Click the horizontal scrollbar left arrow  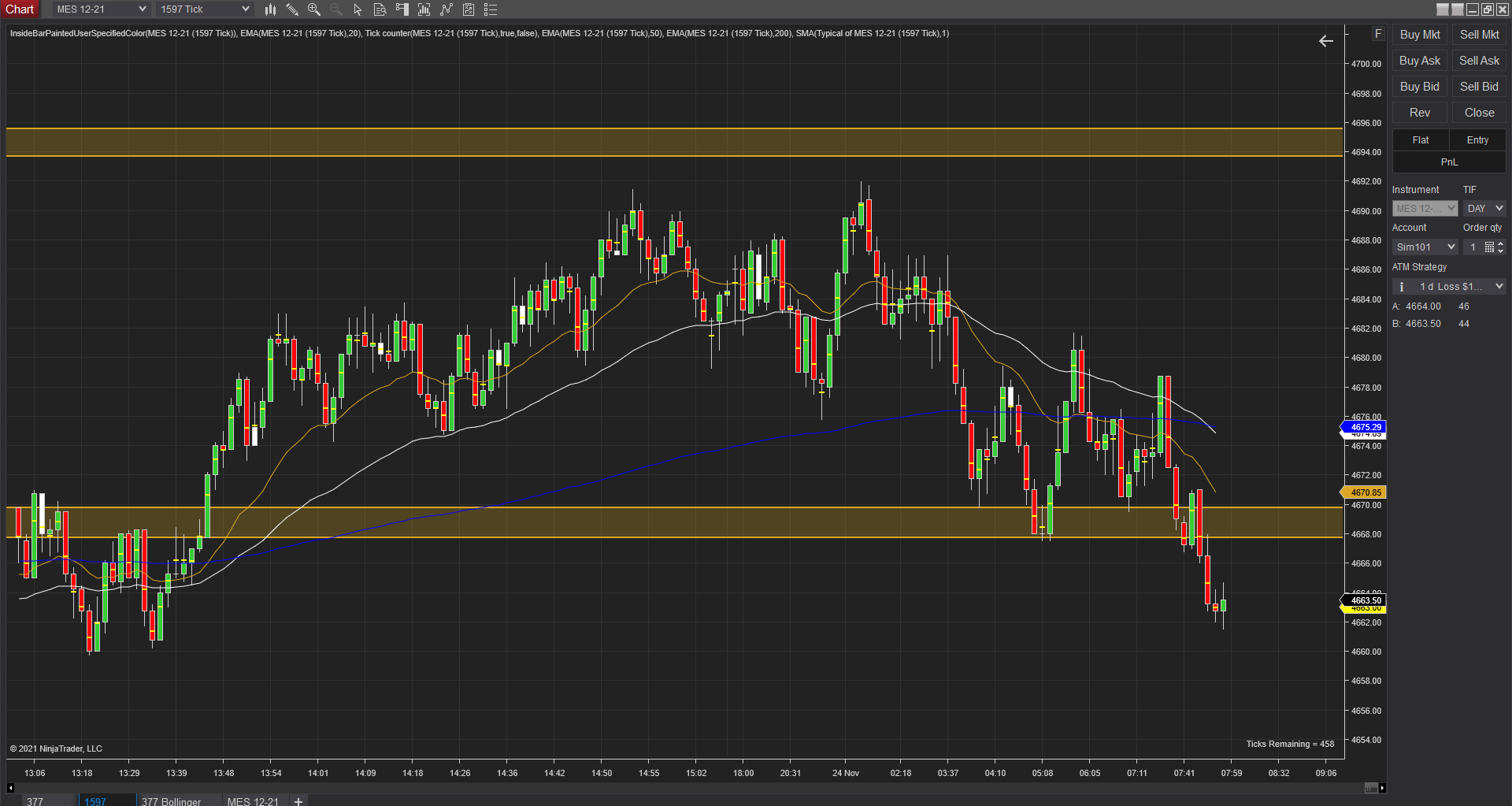[10, 787]
